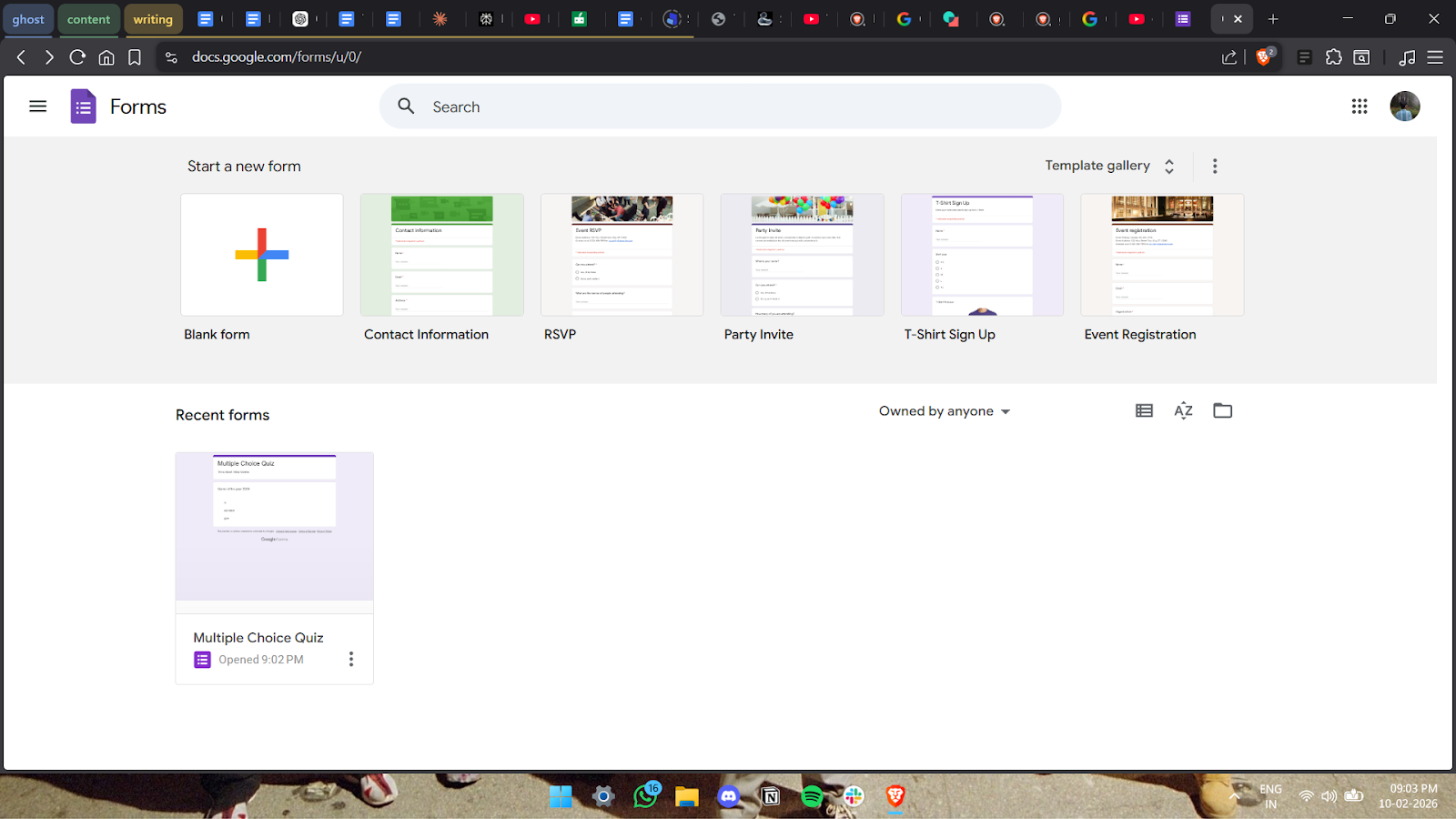
Task: Bookmark this page in the toolbar
Action: click(x=135, y=57)
